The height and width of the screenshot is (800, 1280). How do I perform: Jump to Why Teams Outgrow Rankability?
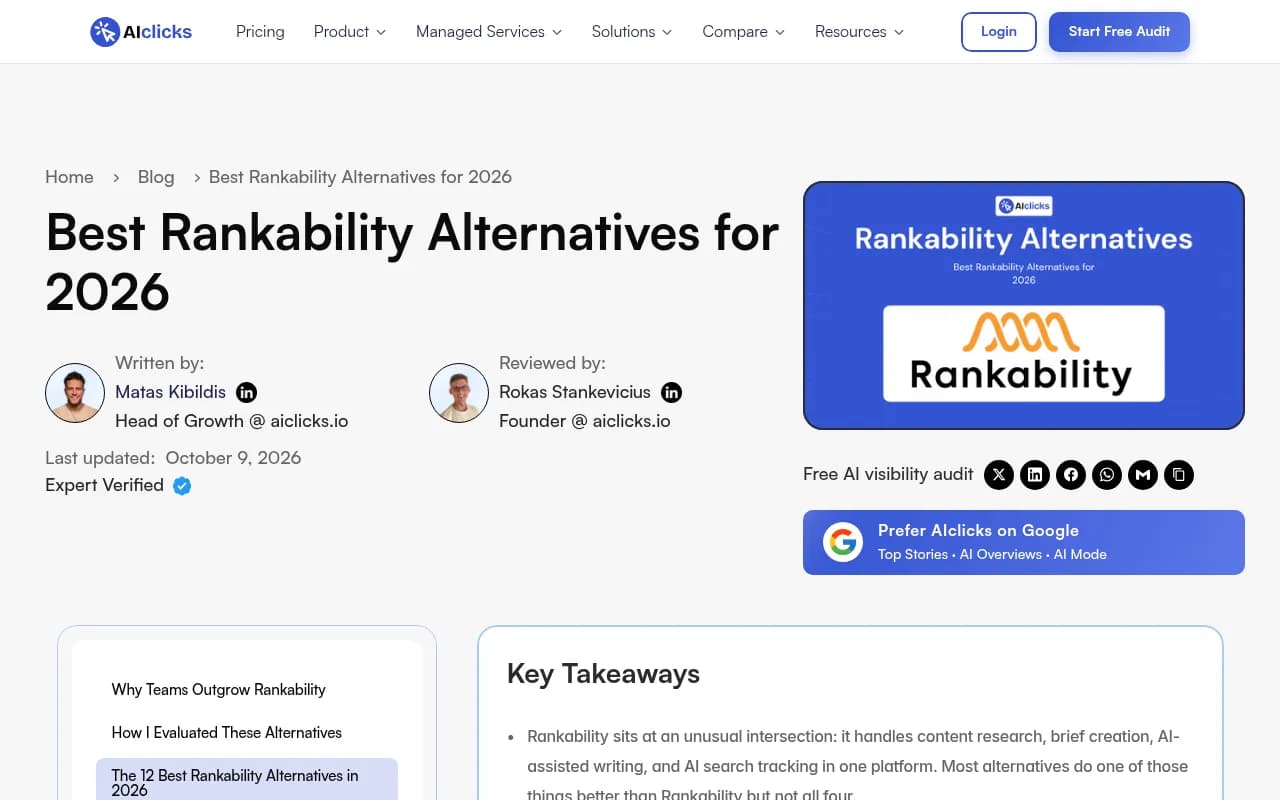point(219,690)
